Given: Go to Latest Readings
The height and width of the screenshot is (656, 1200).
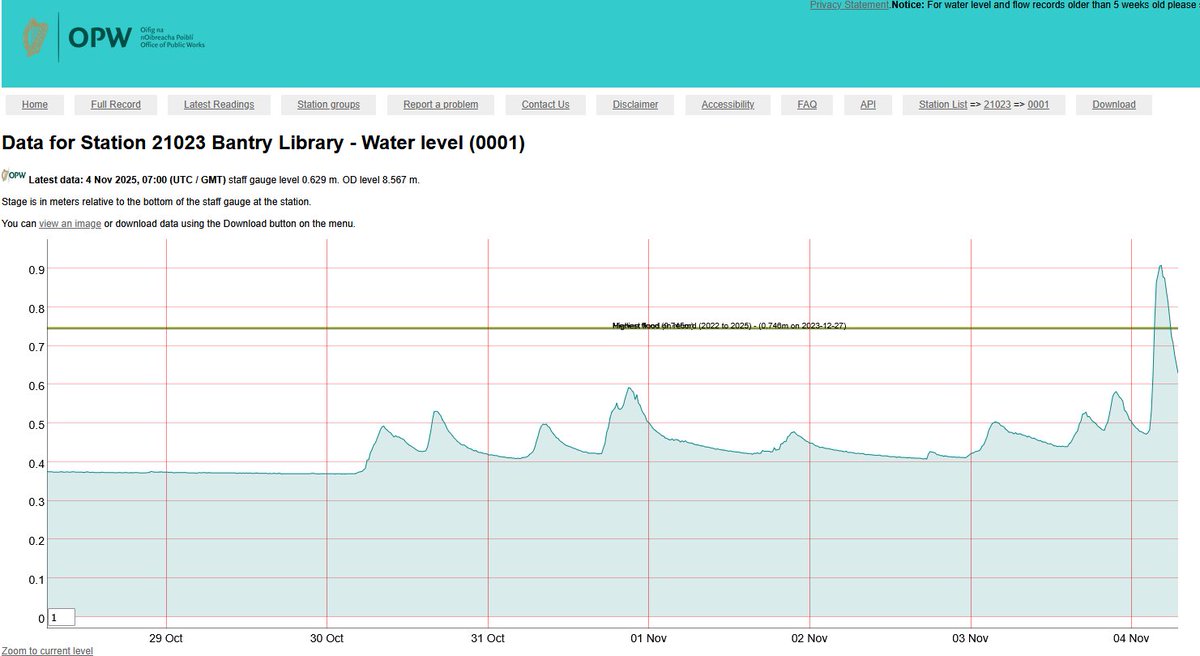Looking at the screenshot, I should pos(219,104).
